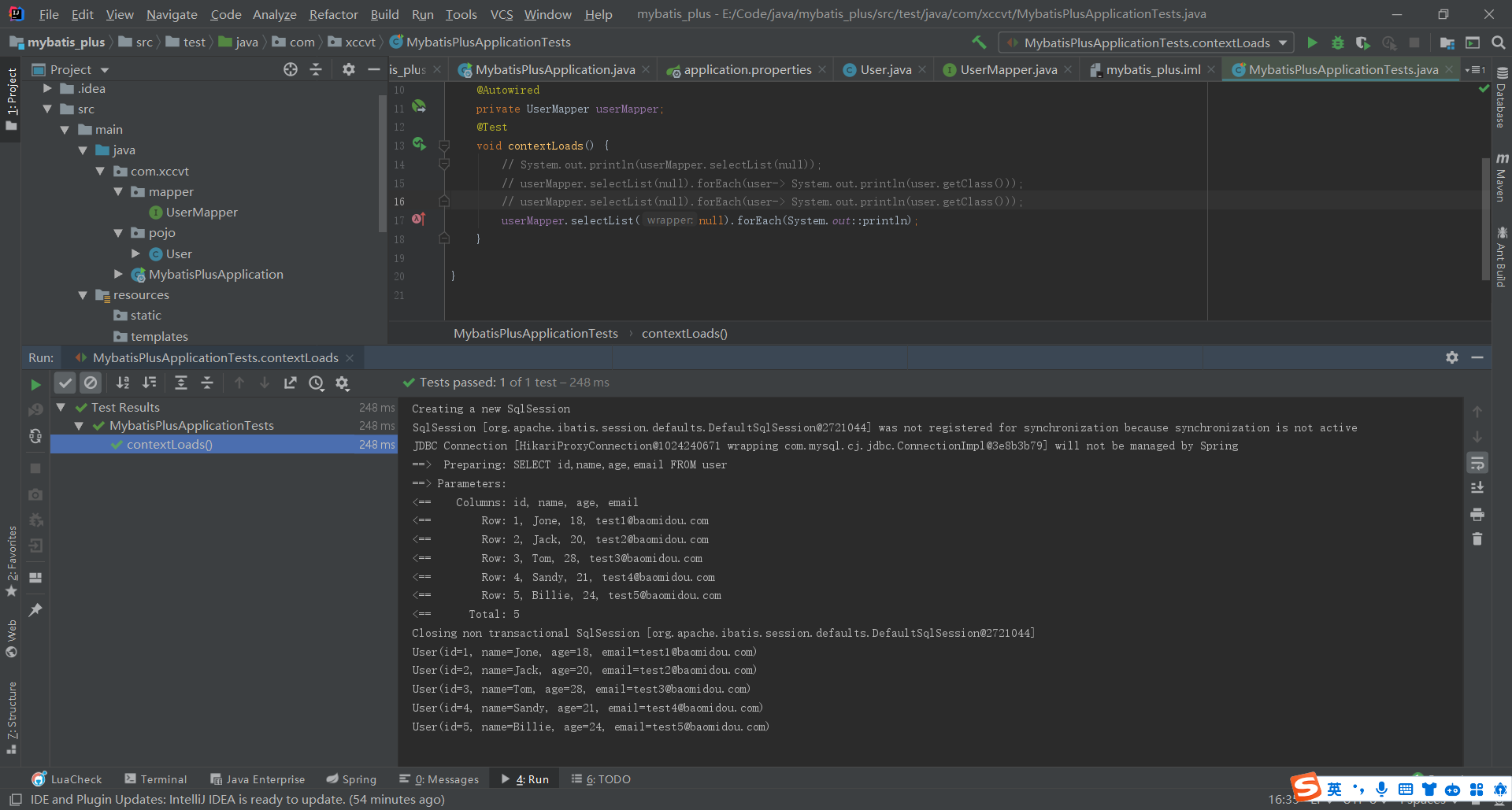Toggle the Ant Build tool window stripe
This screenshot has height=810, width=1512.
pyautogui.click(x=1501, y=256)
